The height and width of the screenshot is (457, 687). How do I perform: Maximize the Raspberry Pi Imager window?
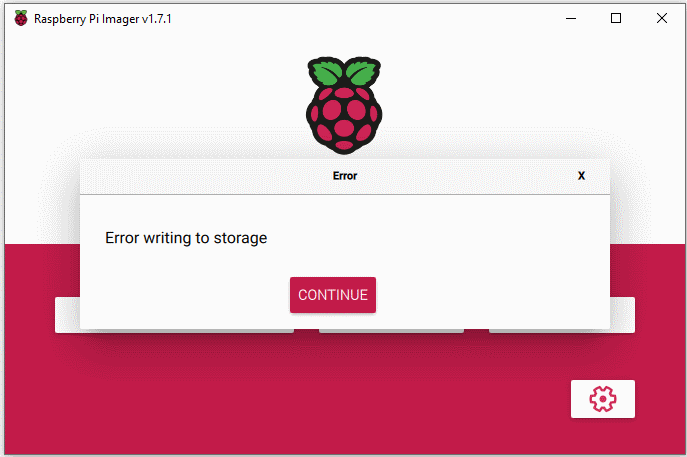616,18
